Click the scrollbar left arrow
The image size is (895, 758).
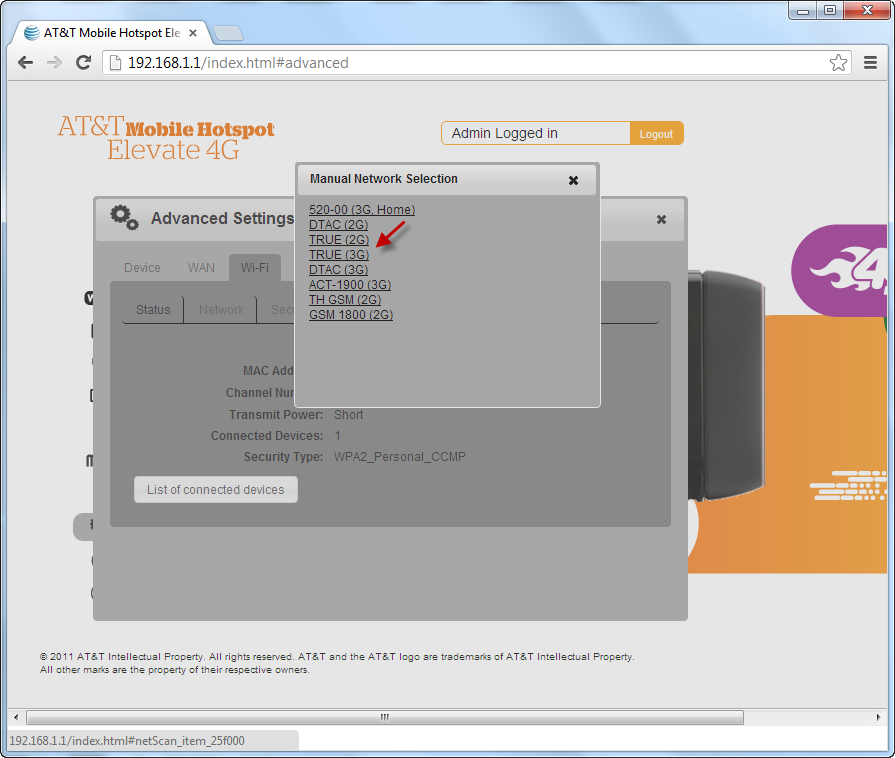click(16, 717)
